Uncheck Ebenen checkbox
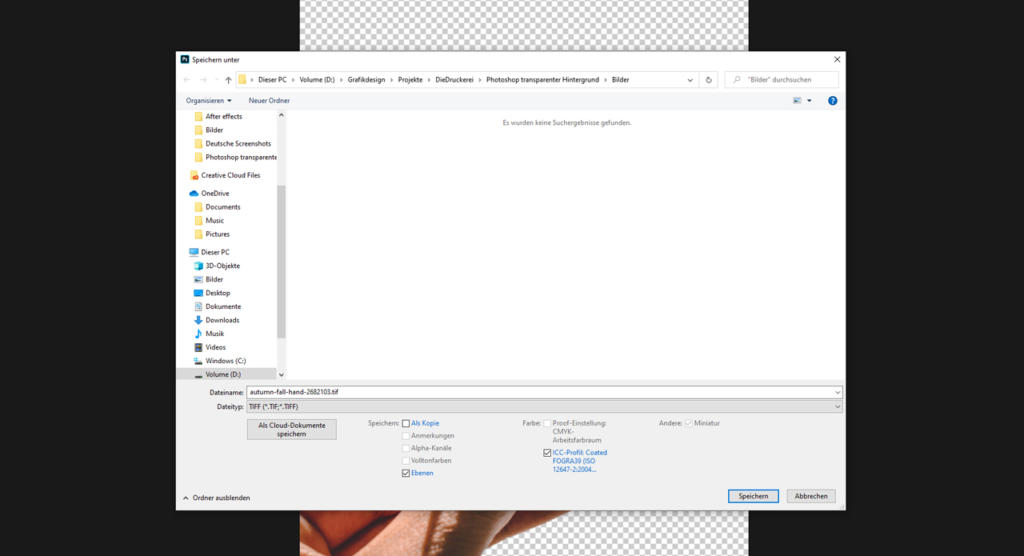This screenshot has width=1024, height=556. click(406, 473)
